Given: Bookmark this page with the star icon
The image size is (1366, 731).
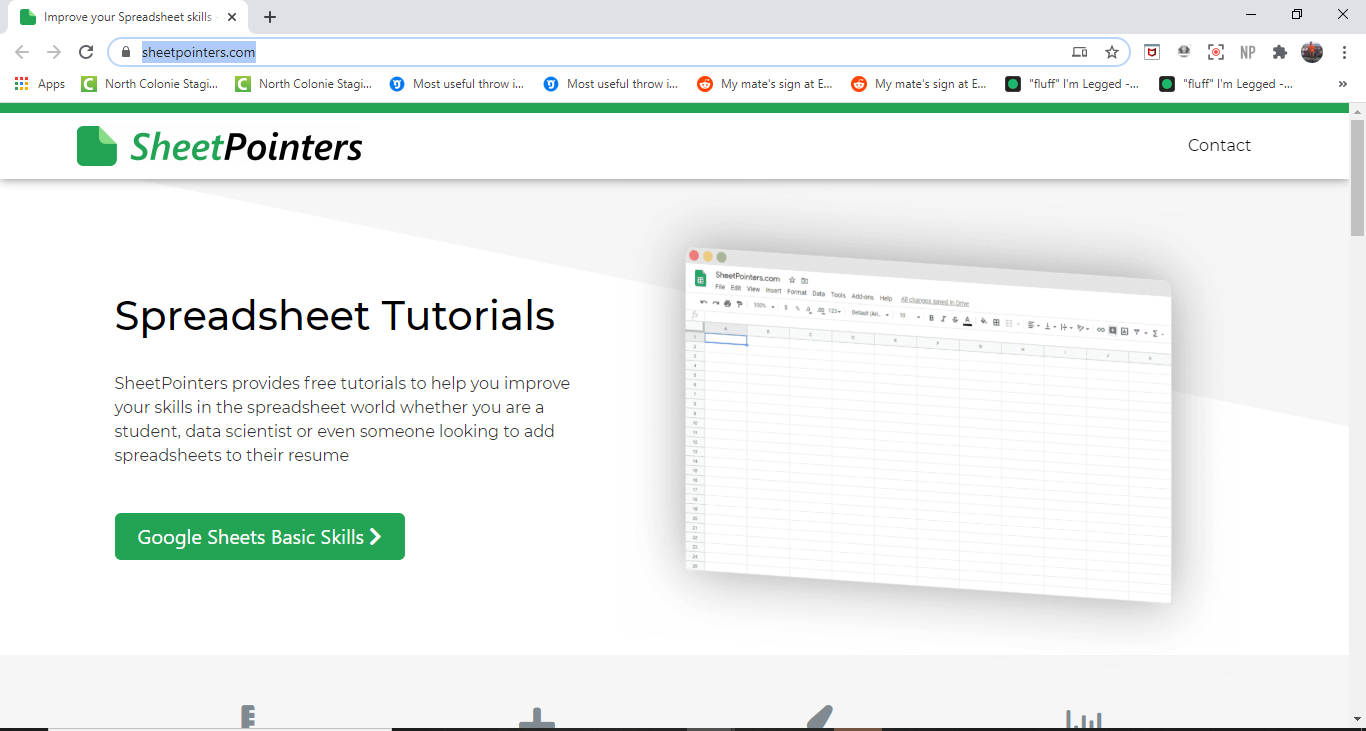Looking at the screenshot, I should pos(1111,52).
